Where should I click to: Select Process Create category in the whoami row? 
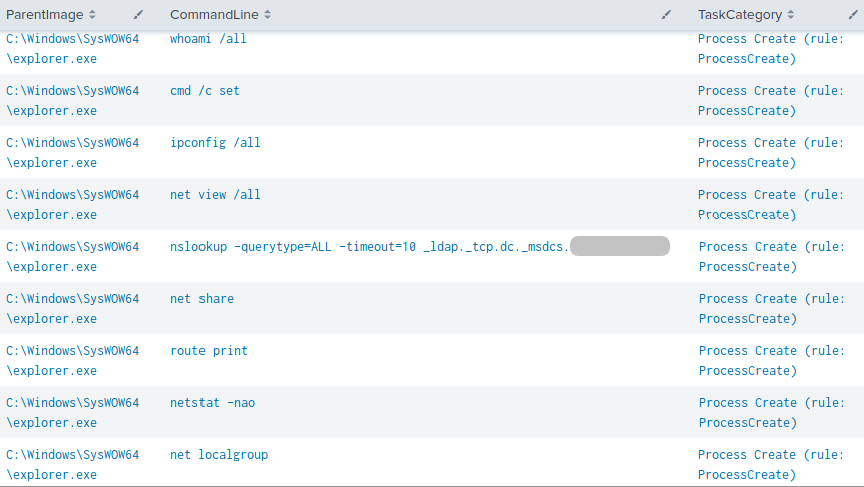tap(771, 48)
